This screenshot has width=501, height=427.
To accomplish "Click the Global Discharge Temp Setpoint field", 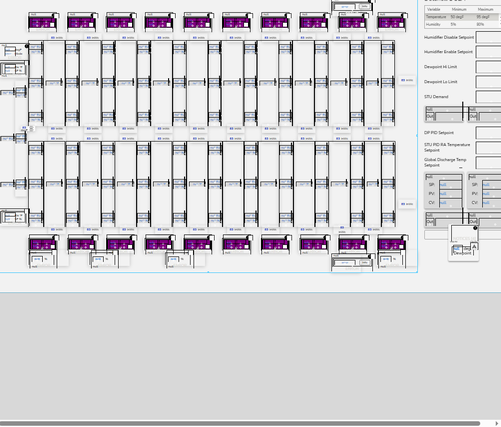I will click(488, 162).
